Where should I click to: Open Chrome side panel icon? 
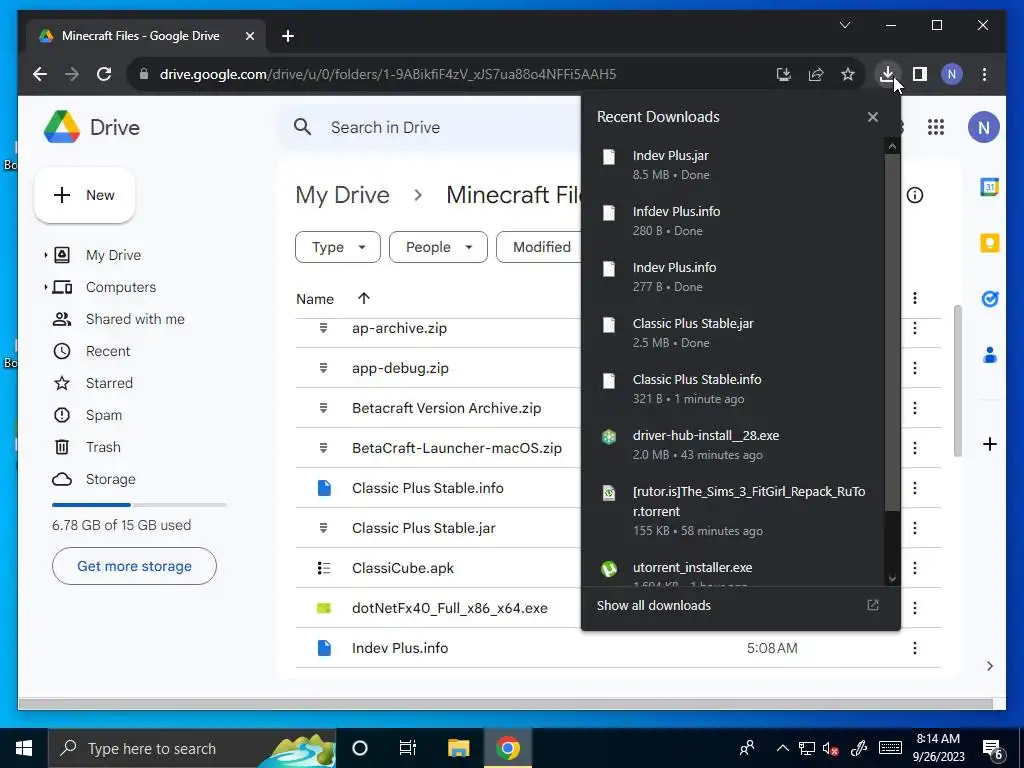[920, 74]
